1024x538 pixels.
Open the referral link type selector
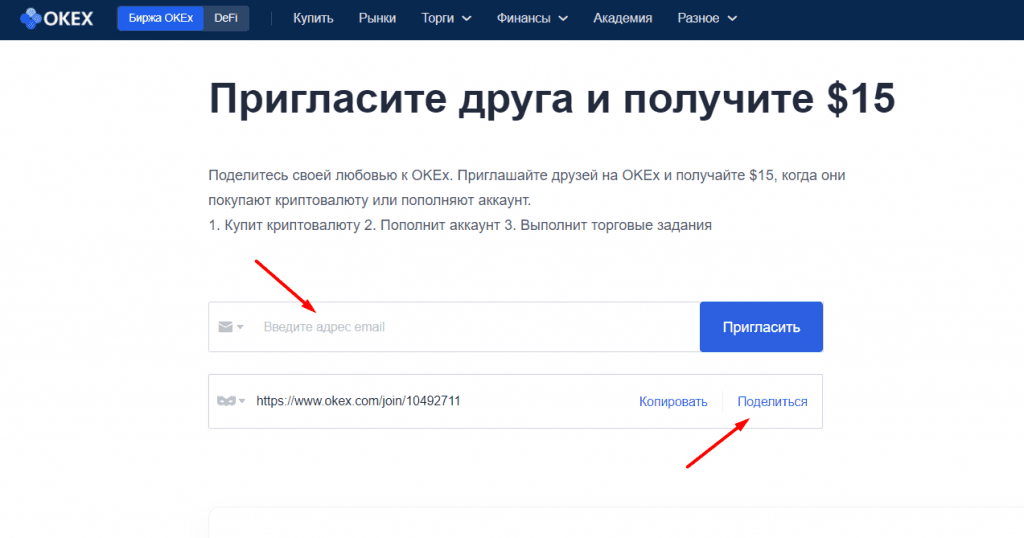(231, 401)
